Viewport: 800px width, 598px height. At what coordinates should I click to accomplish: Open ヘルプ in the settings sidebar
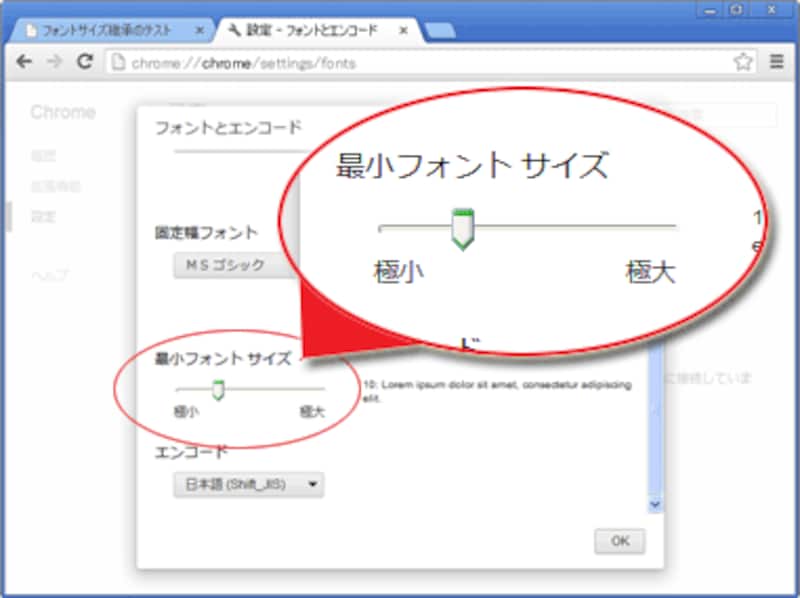coord(49,276)
